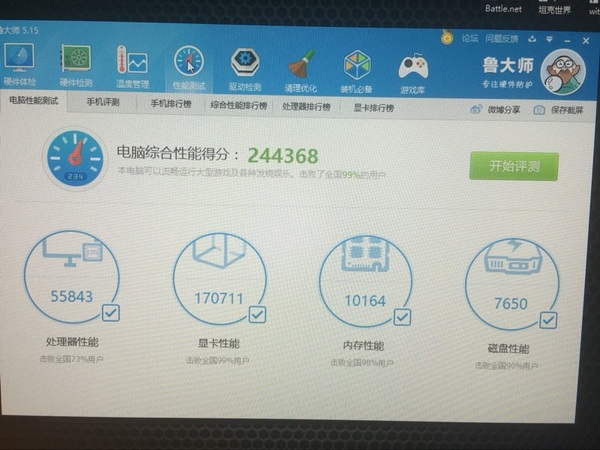Image resolution: width=600 pixels, height=450 pixels.
Task: Switch to the 电脑性能测试 tab
Action: [x=33, y=101]
